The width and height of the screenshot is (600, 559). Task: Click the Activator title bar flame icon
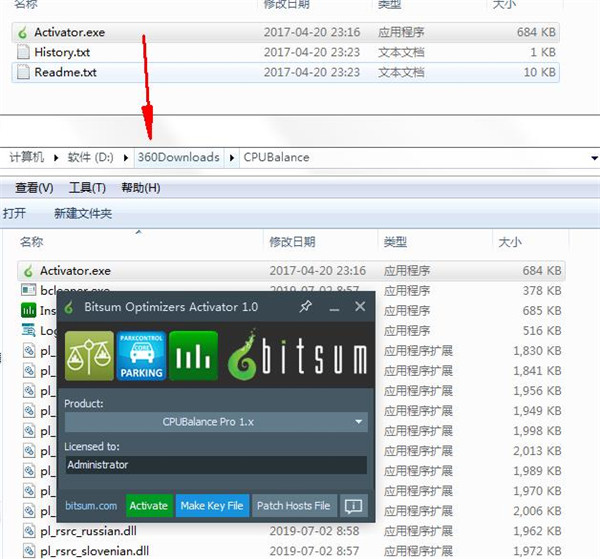[69, 307]
